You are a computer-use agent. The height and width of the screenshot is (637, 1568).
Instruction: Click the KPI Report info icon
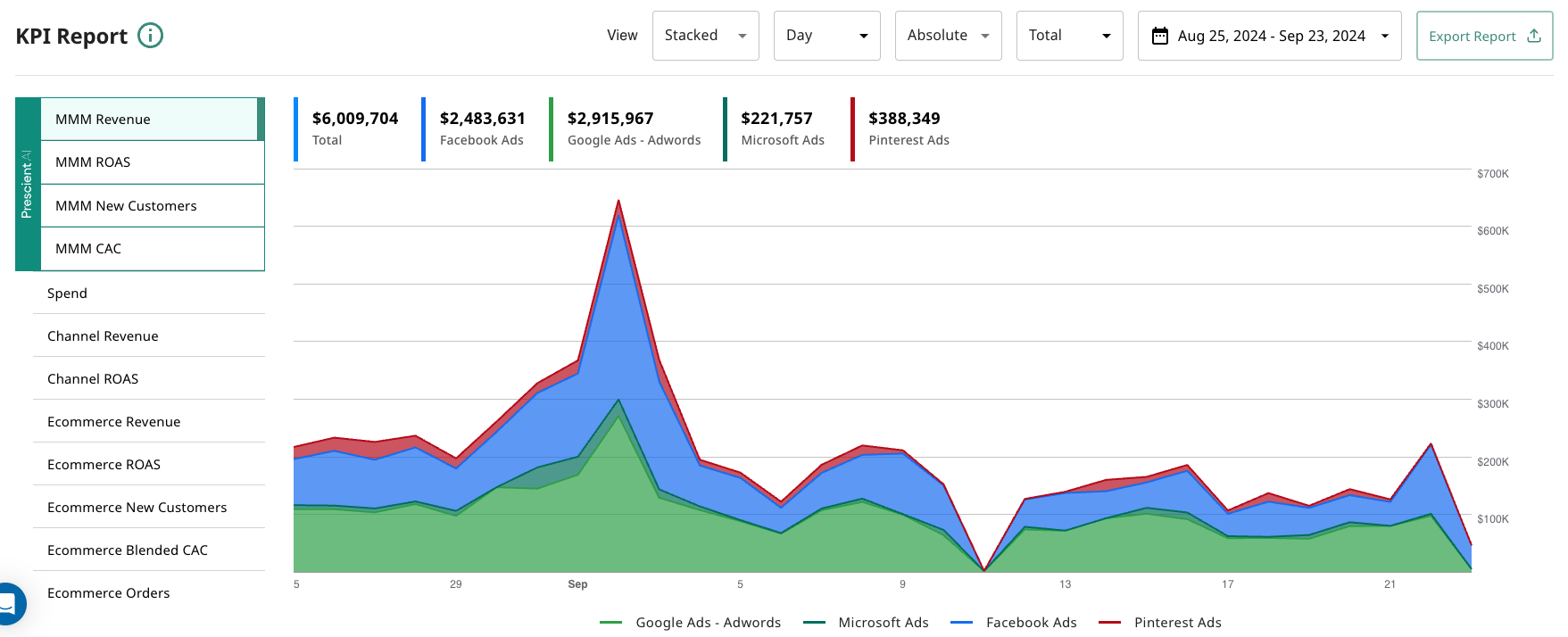(x=150, y=36)
